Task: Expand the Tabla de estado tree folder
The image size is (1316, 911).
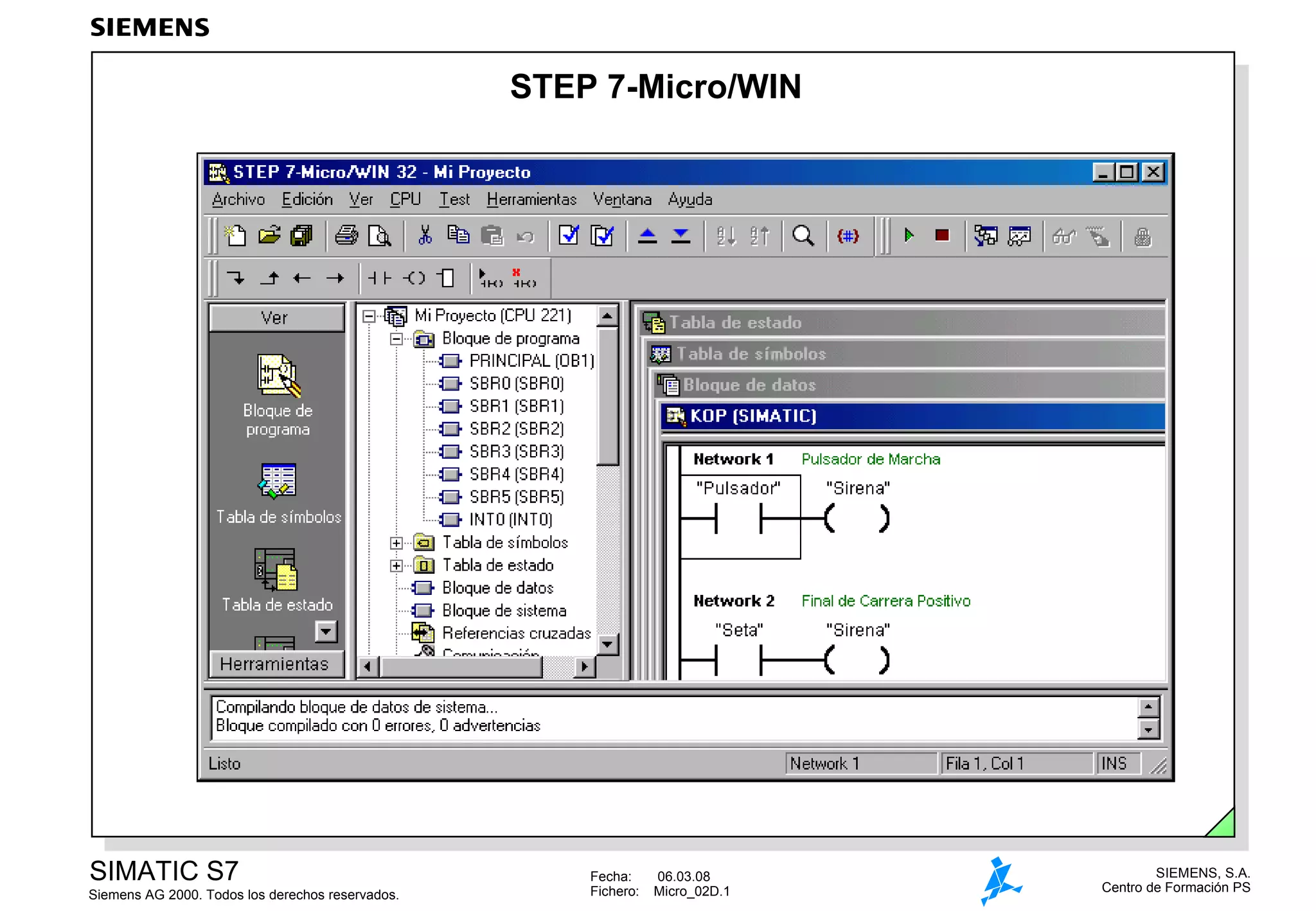Action: (396, 566)
